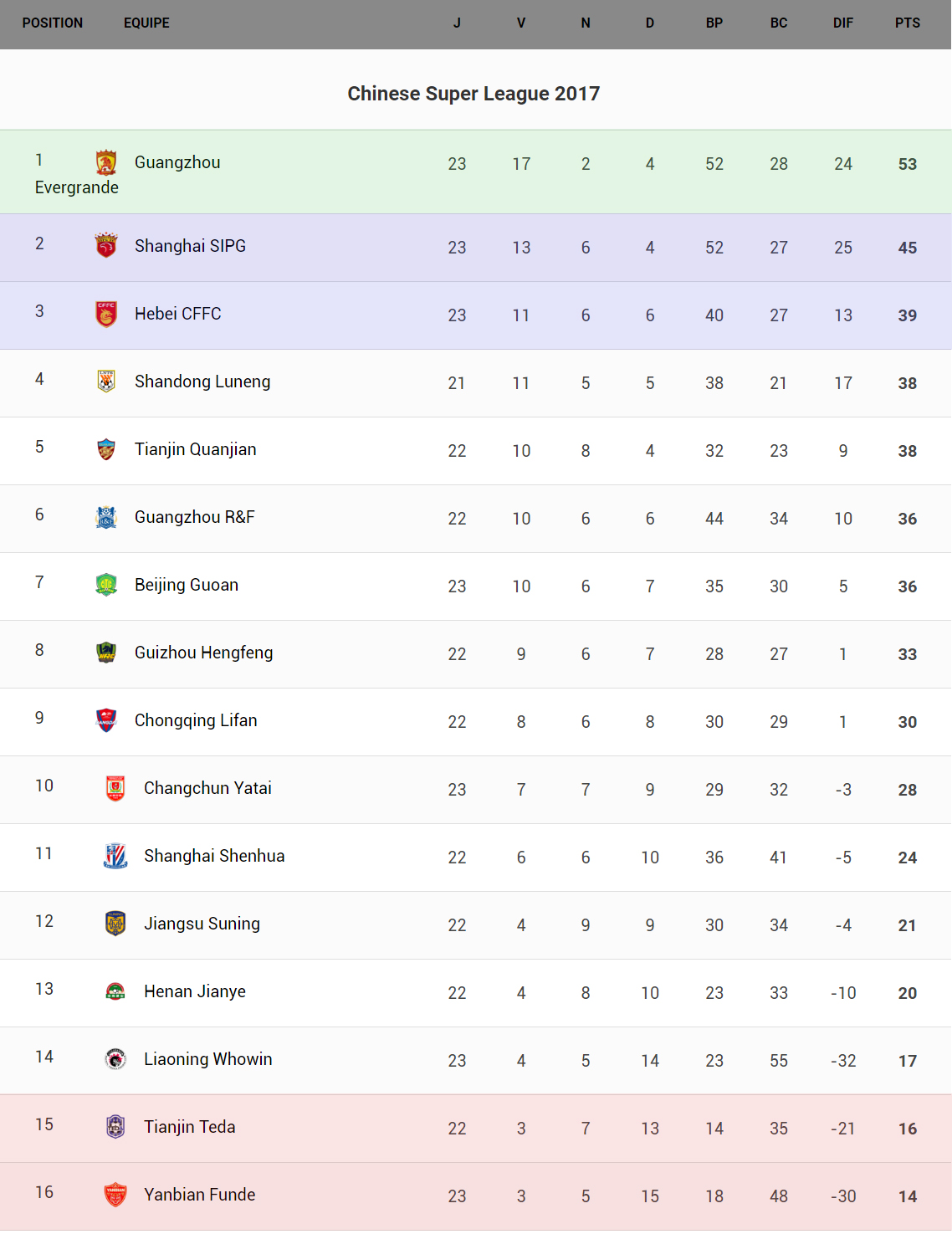This screenshot has height=1234, width=952.
Task: Open the Guizhou Hengfeng team link
Action: pos(203,653)
